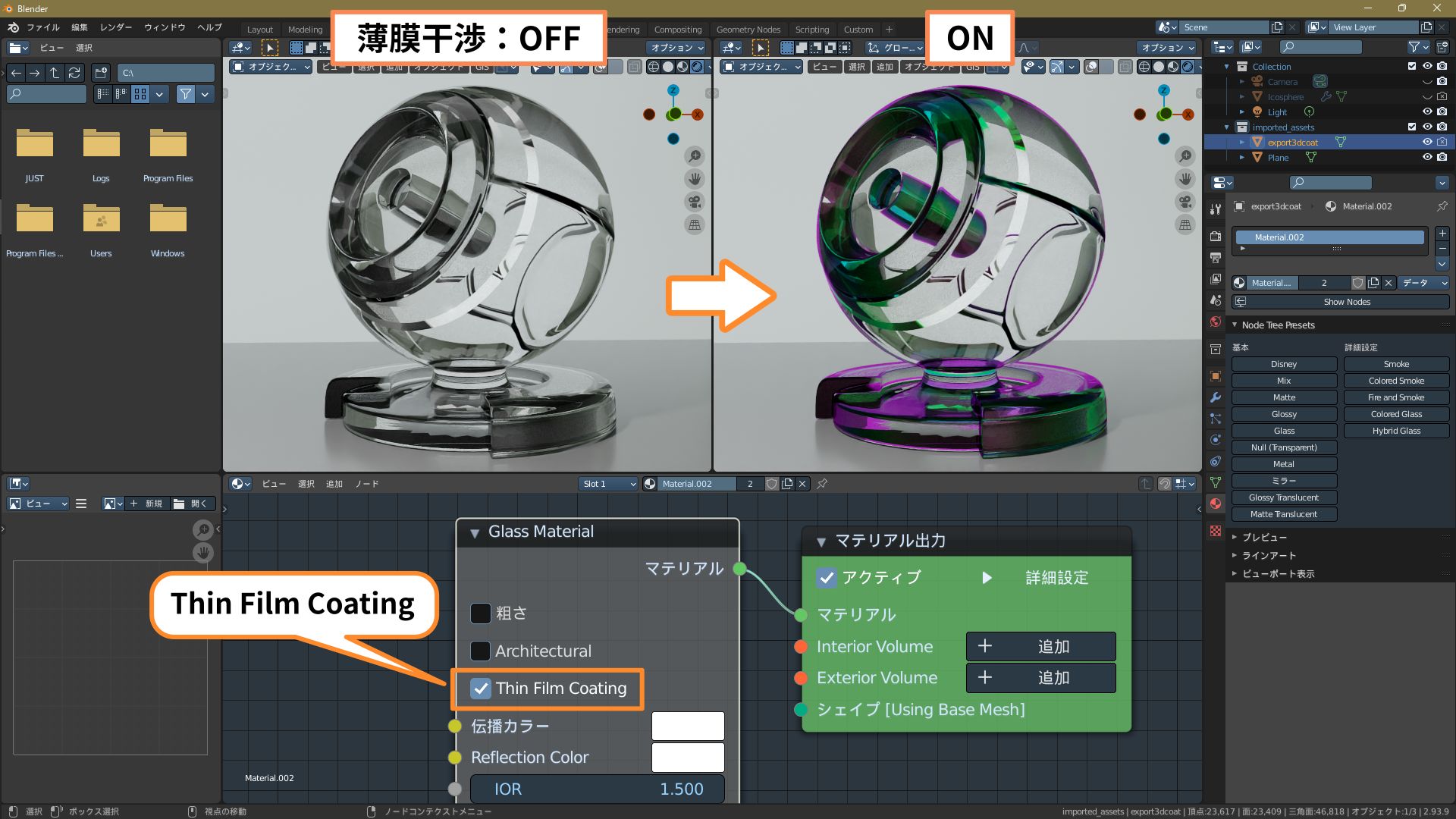Switch to the Geometry Nodes workspace tab

coord(748,30)
